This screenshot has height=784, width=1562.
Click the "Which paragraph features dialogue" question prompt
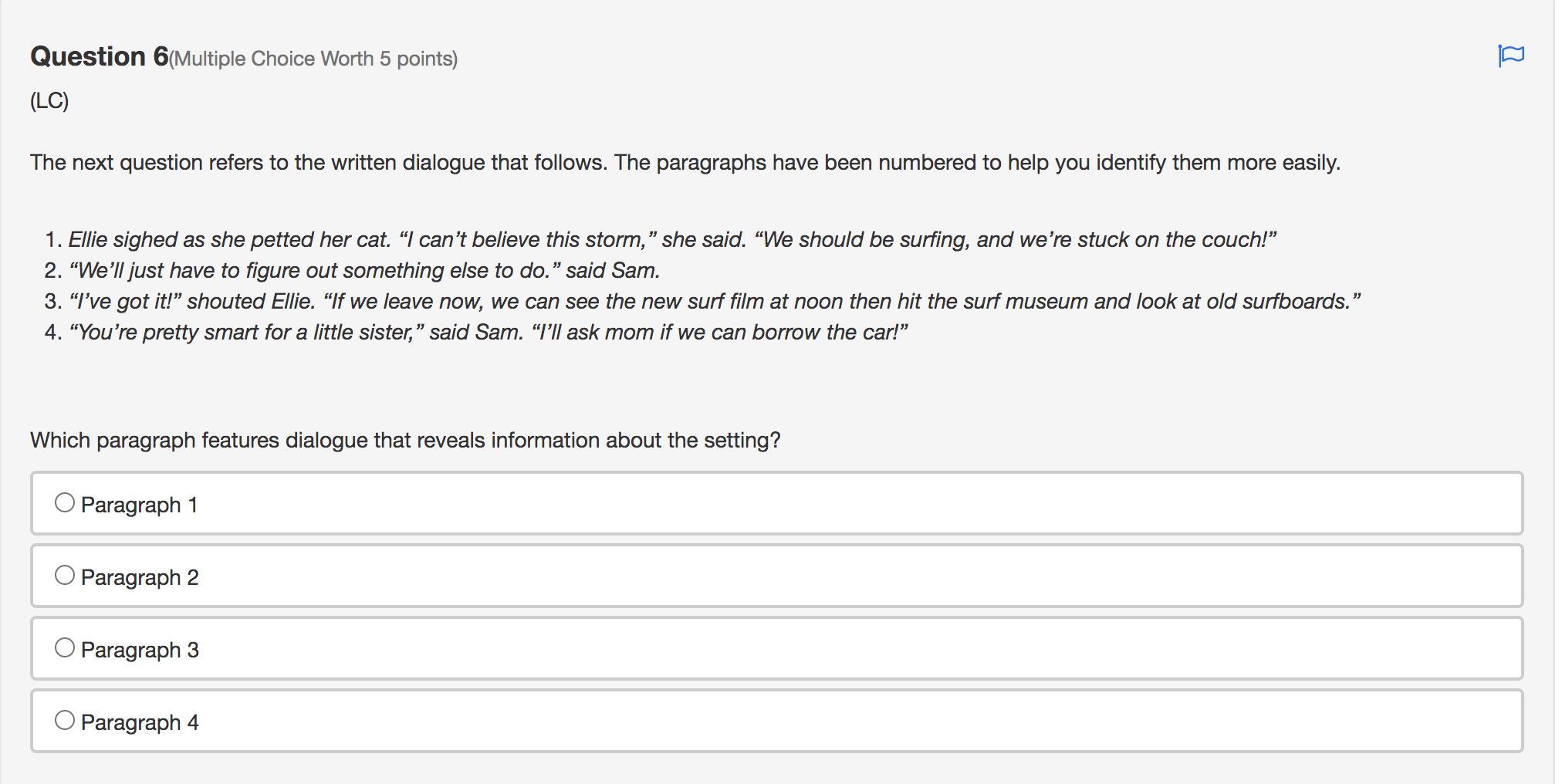coord(405,441)
